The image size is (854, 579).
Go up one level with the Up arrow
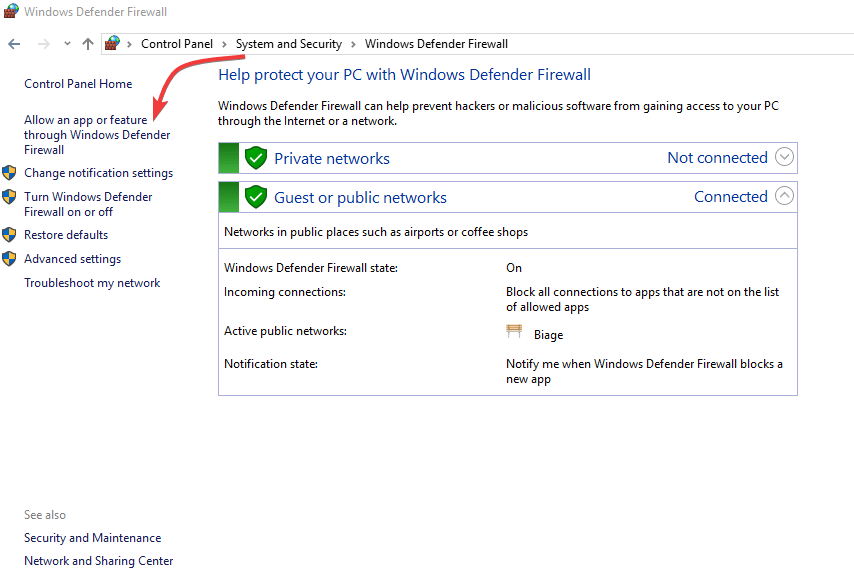[88, 44]
